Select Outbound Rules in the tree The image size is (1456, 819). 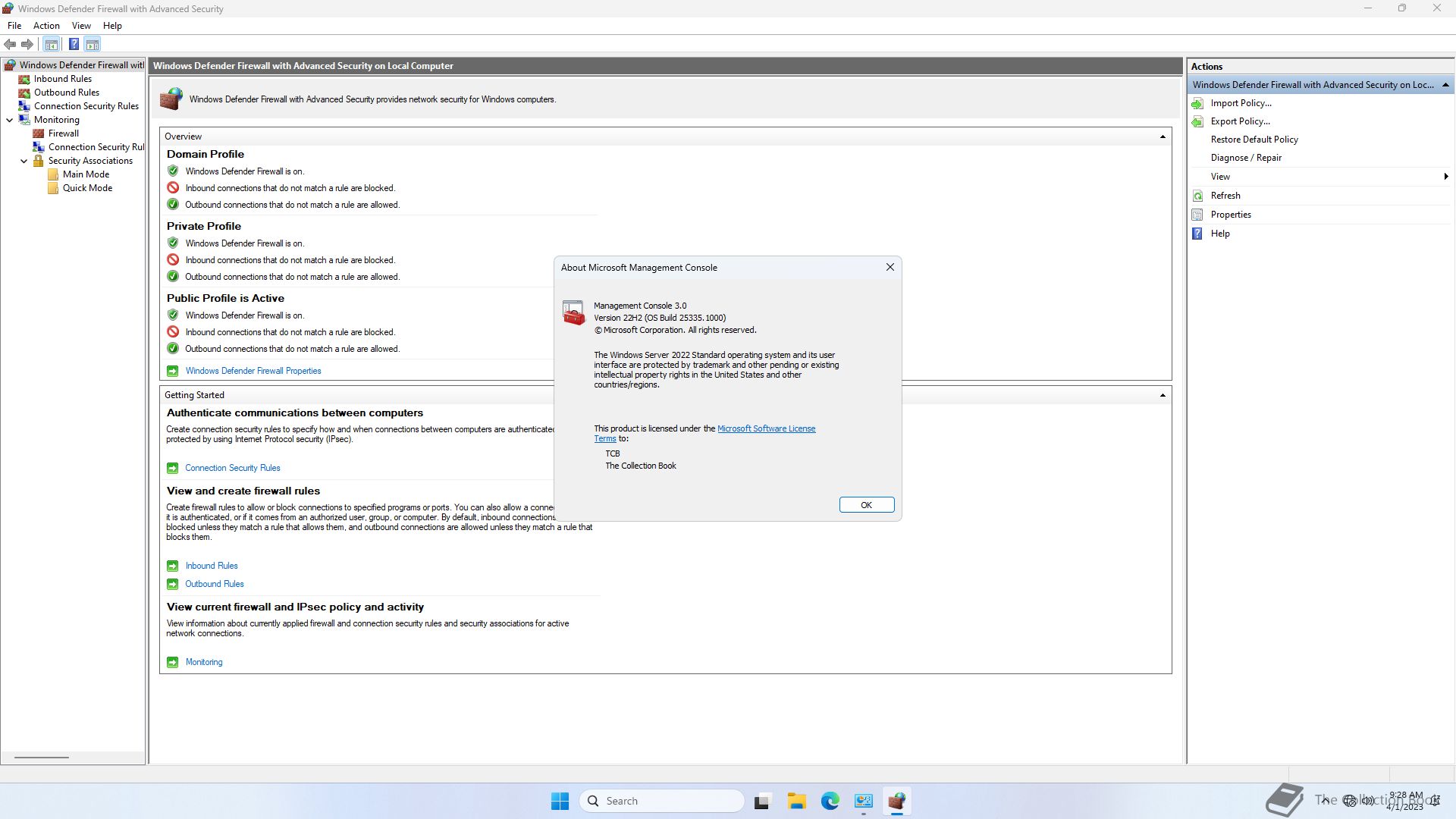(x=66, y=93)
